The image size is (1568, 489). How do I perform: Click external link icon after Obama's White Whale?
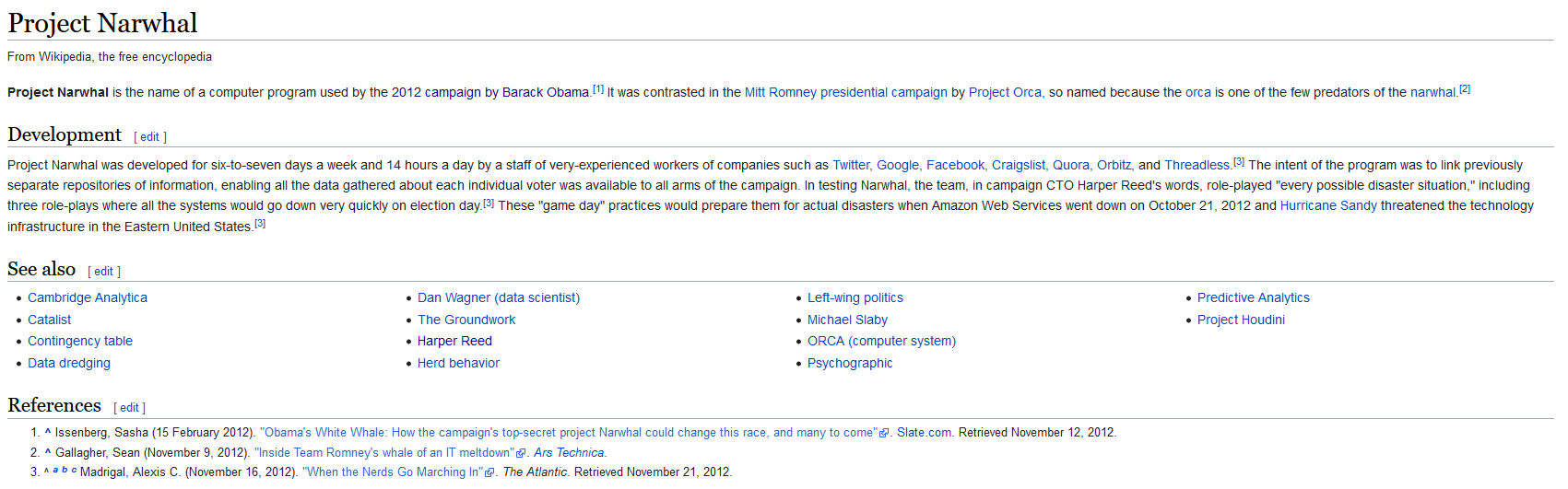[x=884, y=433]
